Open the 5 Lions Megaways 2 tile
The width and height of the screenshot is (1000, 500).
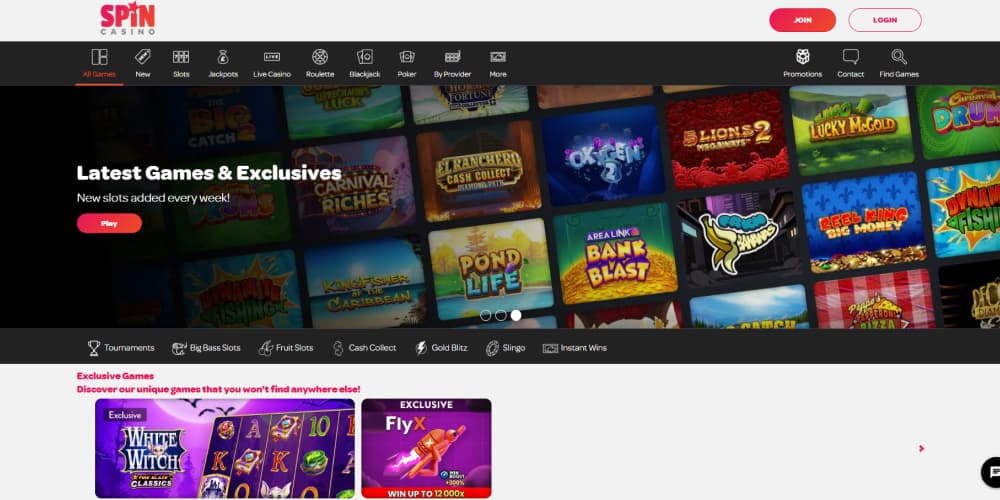727,140
